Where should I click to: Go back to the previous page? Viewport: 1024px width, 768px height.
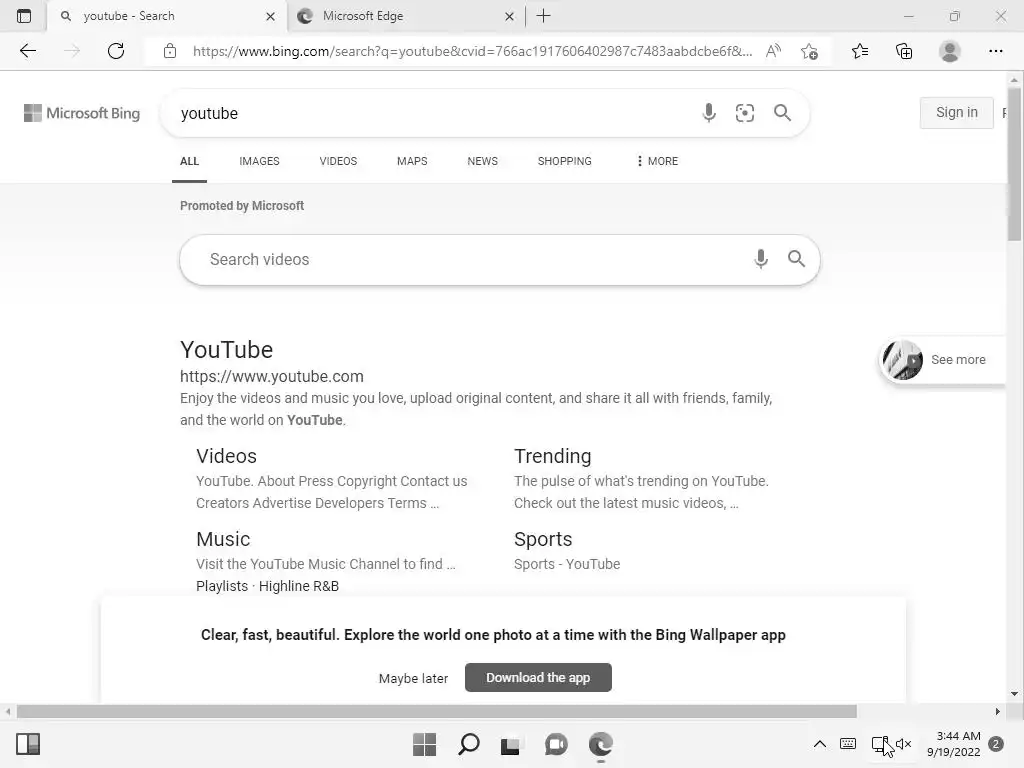coord(27,51)
